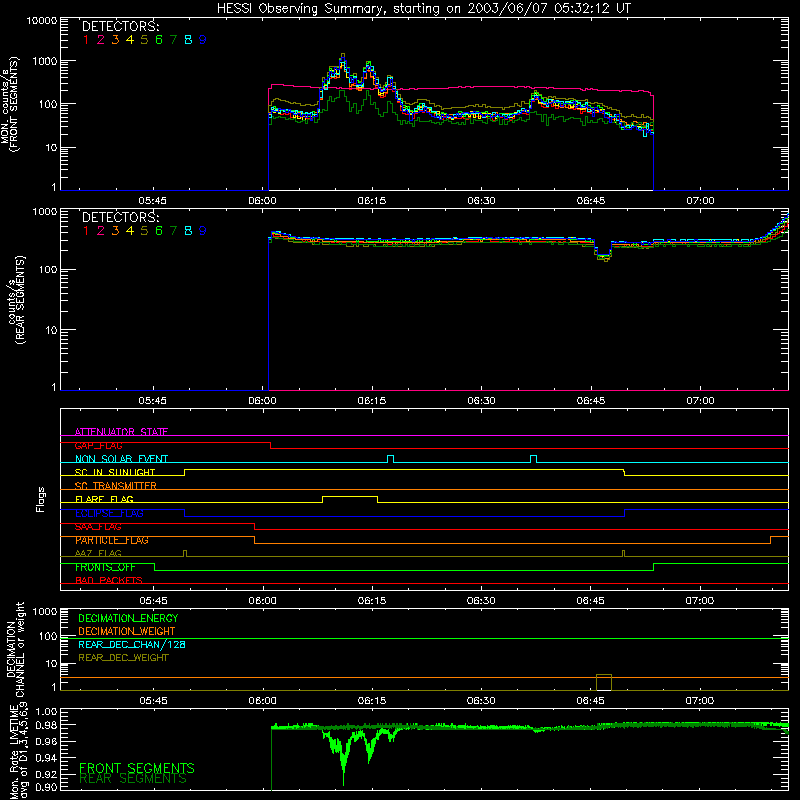Viewport: 800px width, 800px height.
Task: Click 05:45 tick under decimation panel
Action: [x=153, y=701]
